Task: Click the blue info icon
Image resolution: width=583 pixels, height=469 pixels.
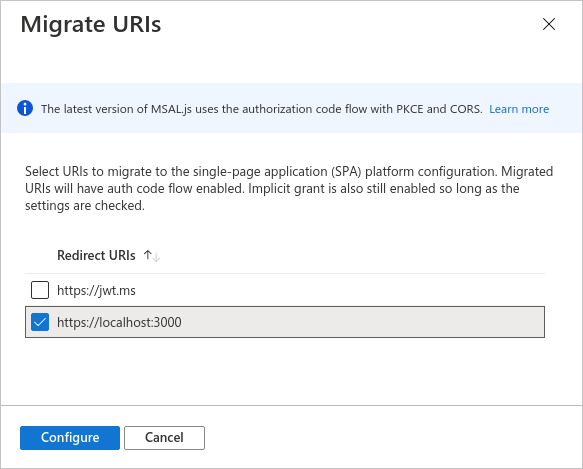Action: [x=25, y=108]
